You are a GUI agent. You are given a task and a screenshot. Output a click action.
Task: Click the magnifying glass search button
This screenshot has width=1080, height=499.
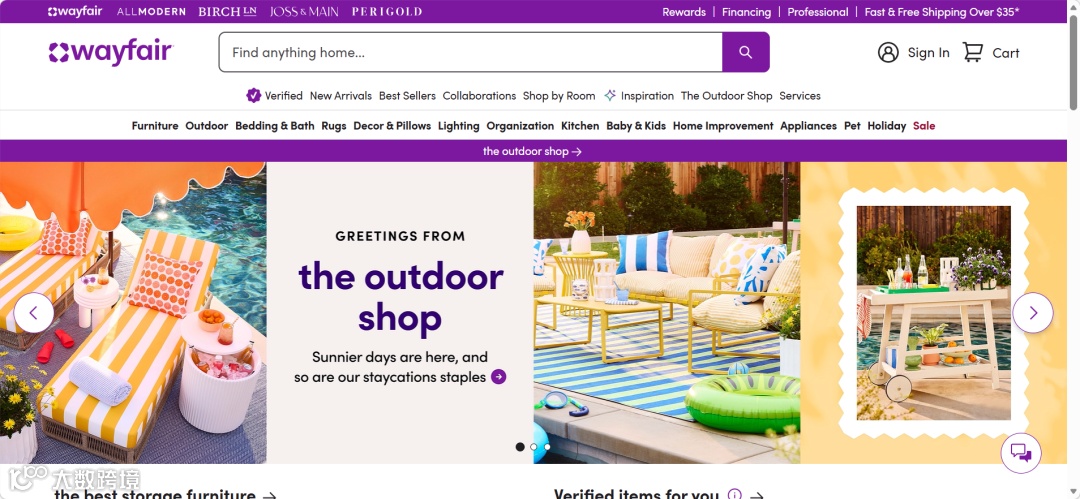pos(745,52)
